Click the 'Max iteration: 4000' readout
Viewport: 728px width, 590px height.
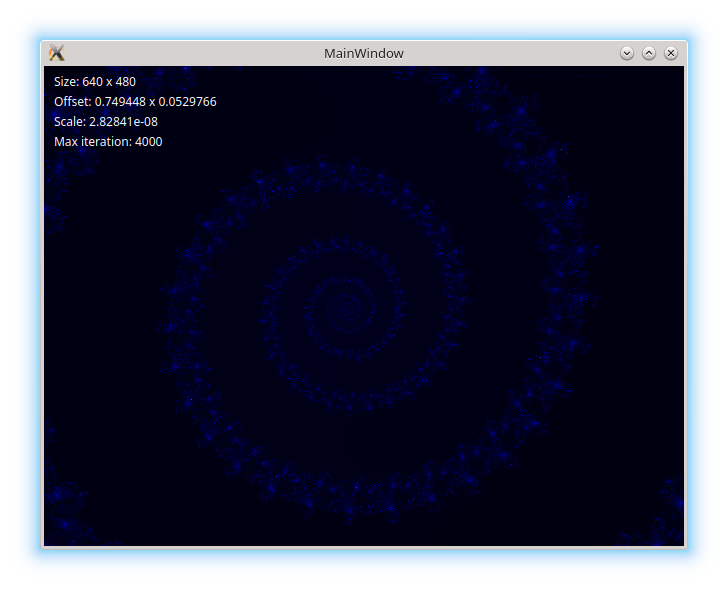coord(108,142)
